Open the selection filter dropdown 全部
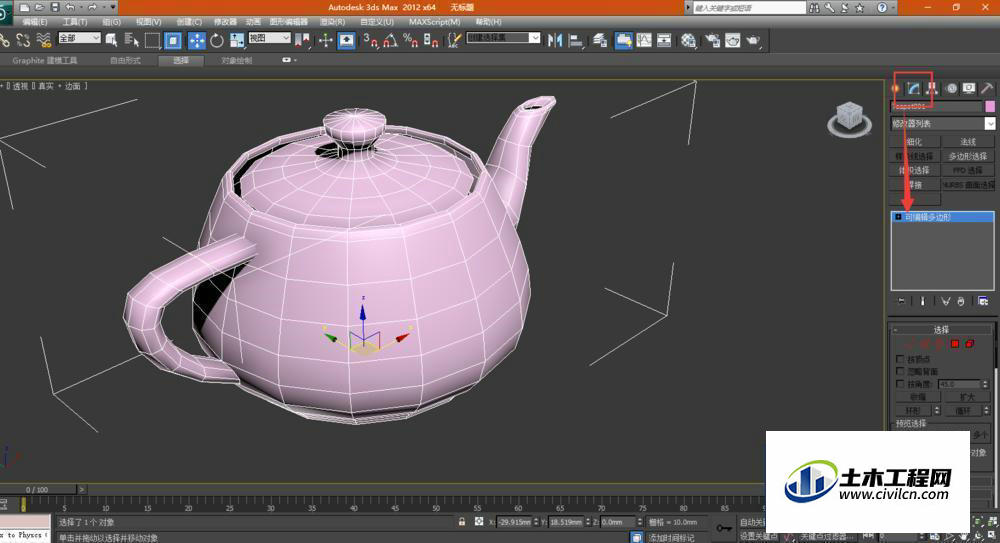This screenshot has height=543, width=1000. point(80,38)
